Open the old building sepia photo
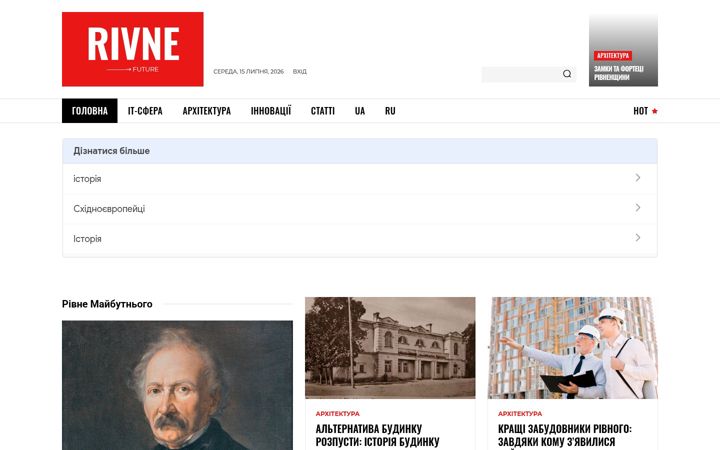 coord(390,348)
